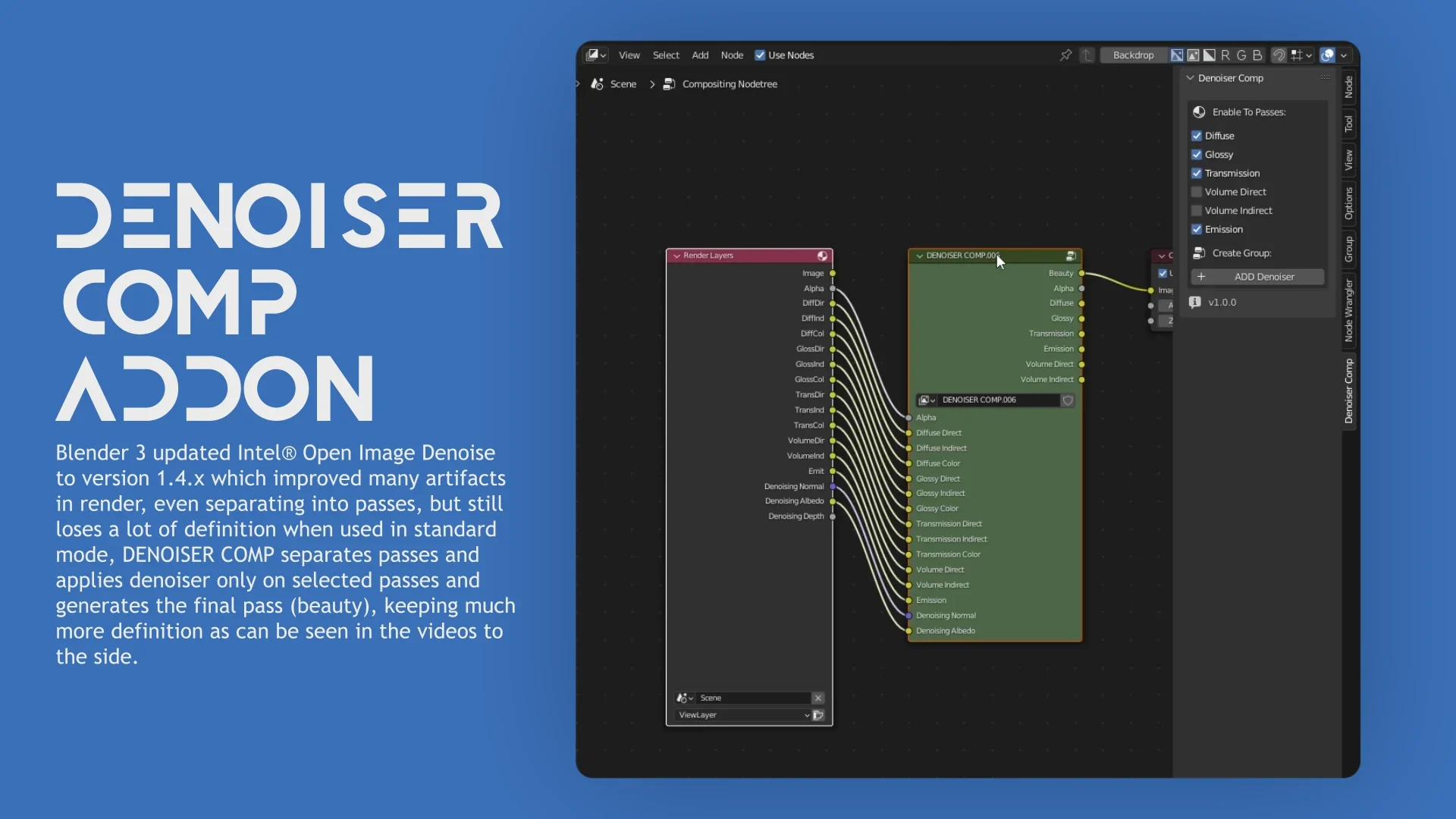Open the Add menu
1456x819 pixels.
pos(700,55)
